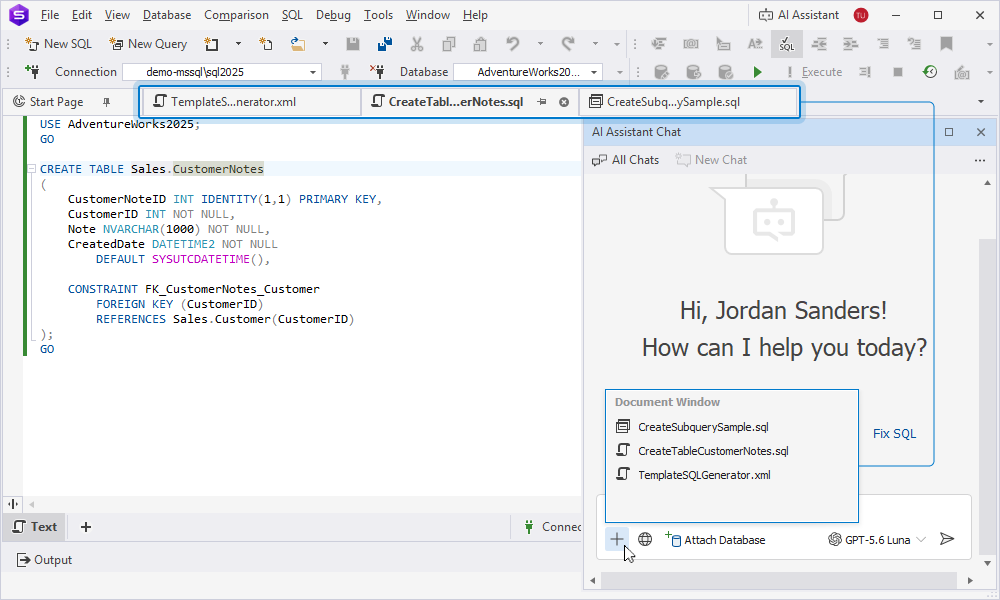This screenshot has height=600, width=1000.
Task: Open the File menu
Action: tap(50, 15)
